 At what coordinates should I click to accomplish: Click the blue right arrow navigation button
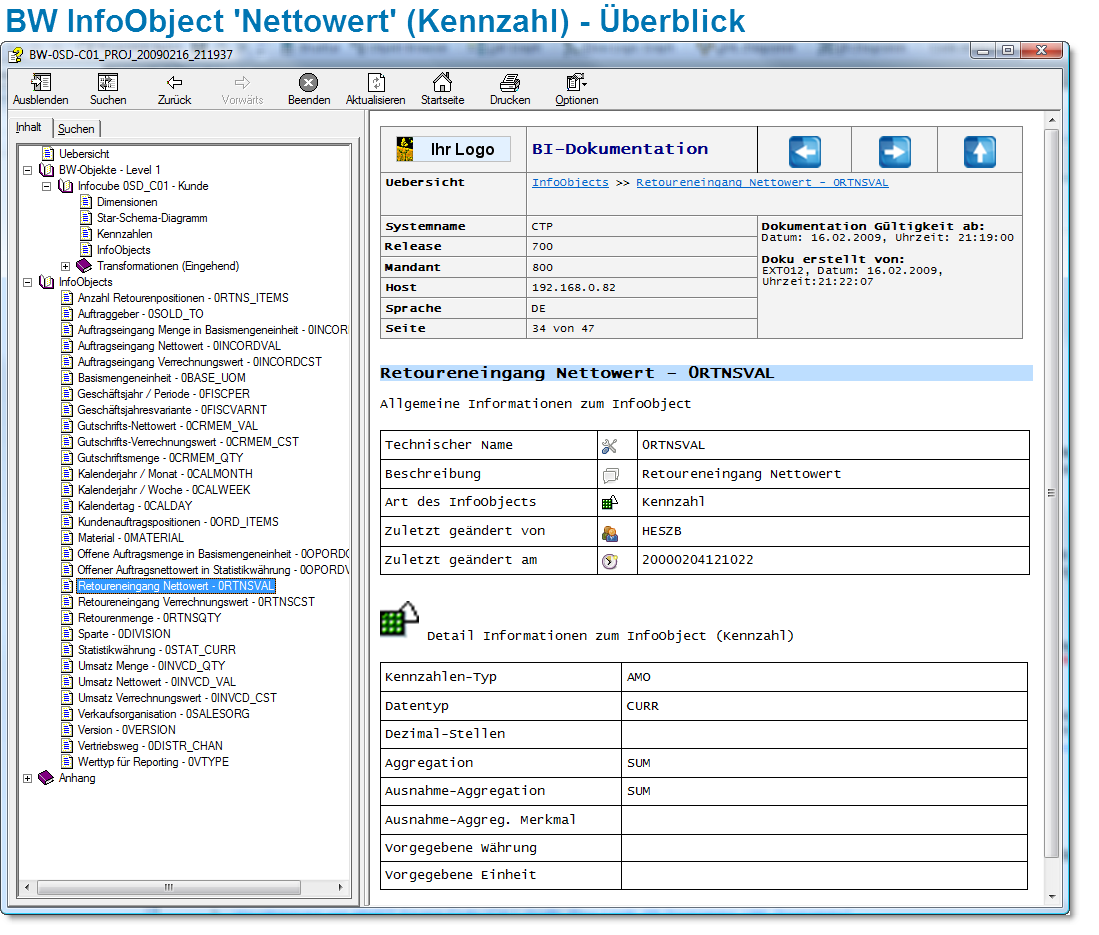pos(894,151)
